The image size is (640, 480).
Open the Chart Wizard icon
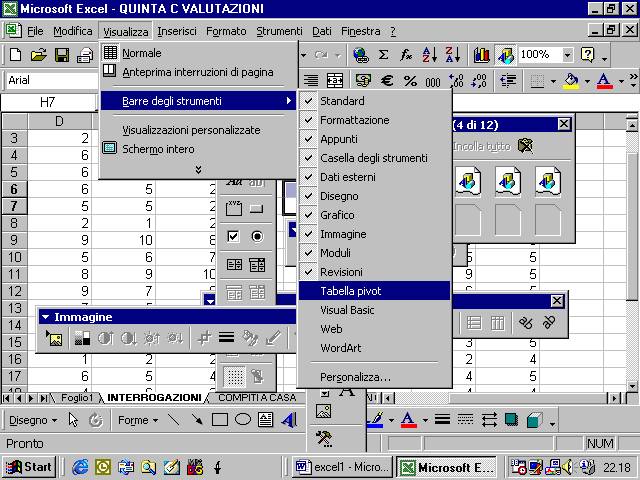(482, 54)
